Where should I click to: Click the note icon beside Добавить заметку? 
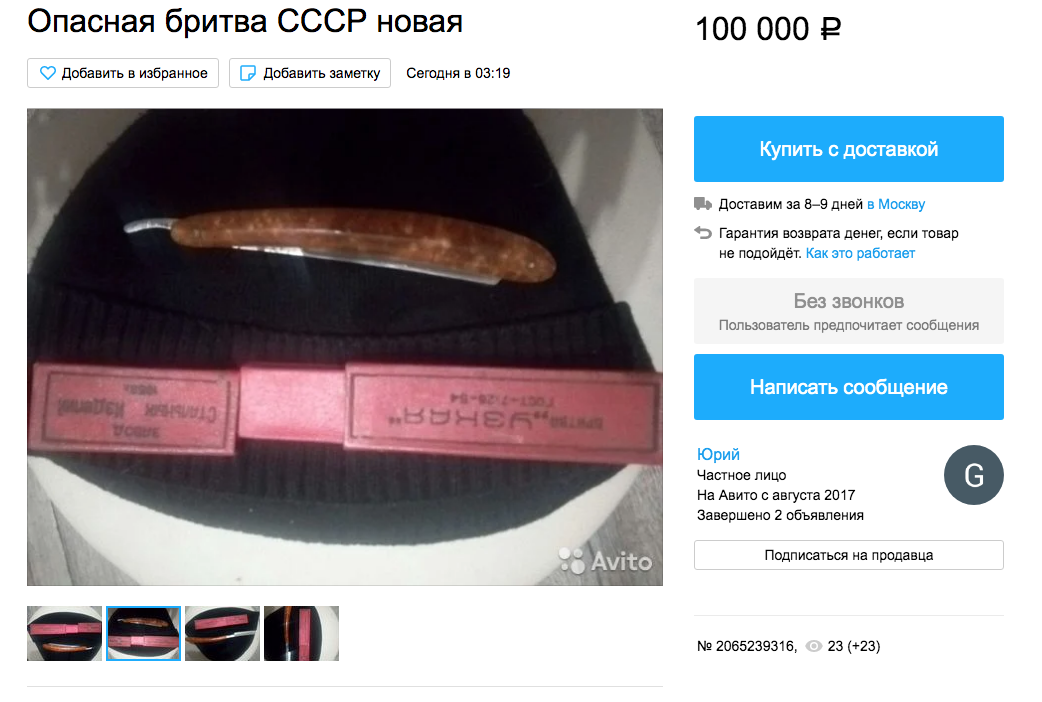click(x=248, y=73)
